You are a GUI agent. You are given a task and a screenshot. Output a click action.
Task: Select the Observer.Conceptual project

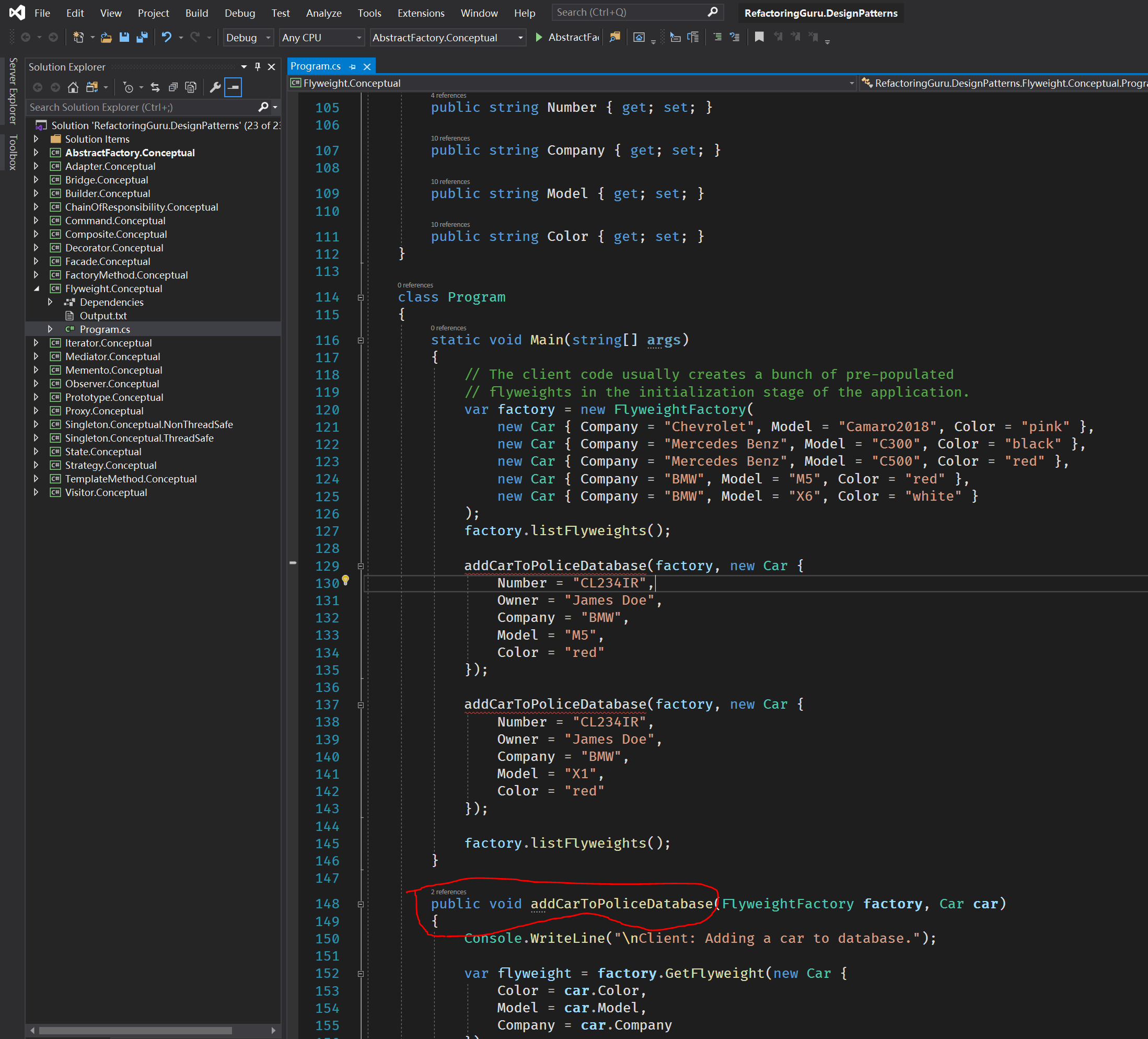pos(112,384)
